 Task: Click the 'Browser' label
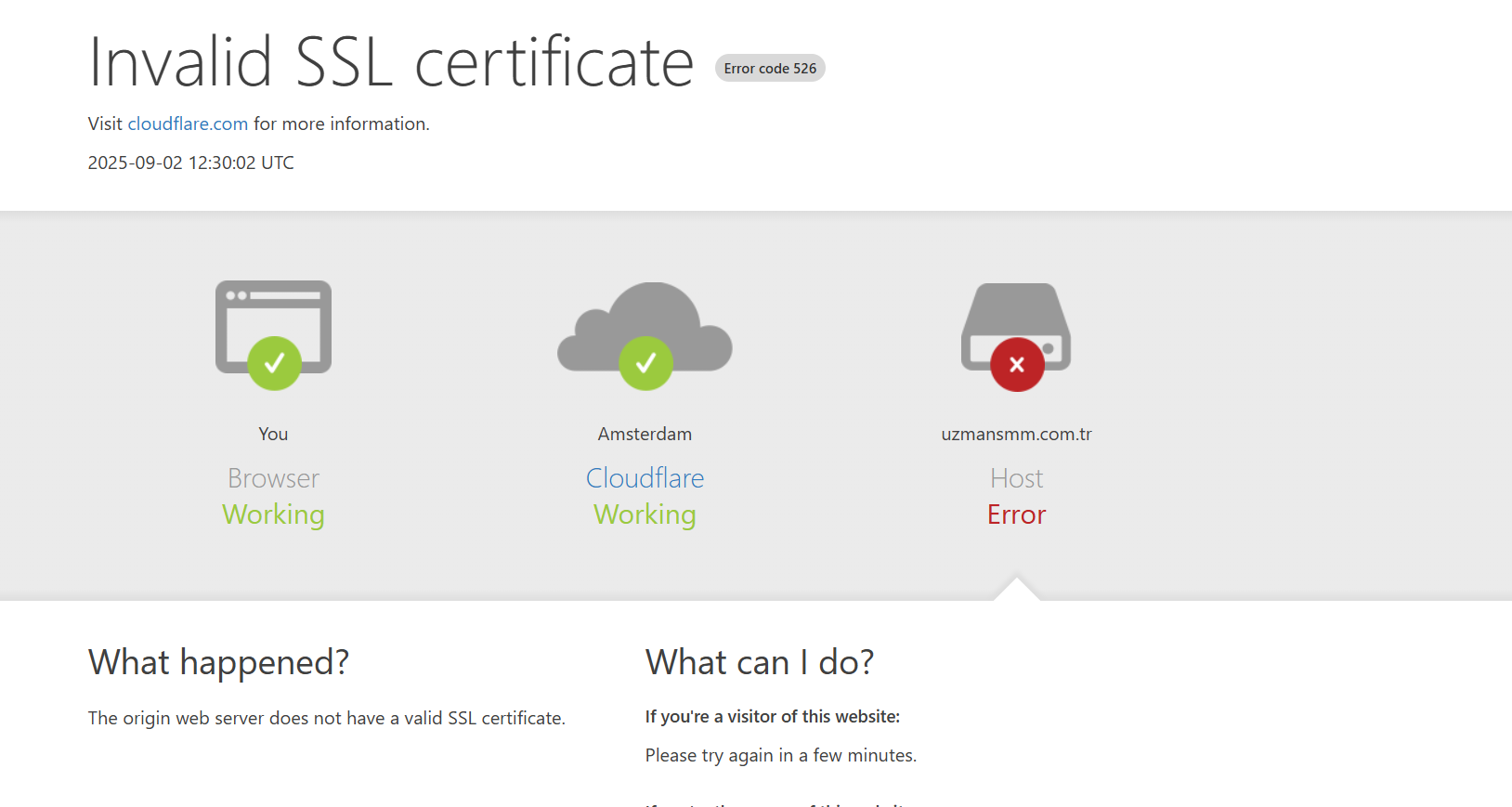click(x=273, y=478)
